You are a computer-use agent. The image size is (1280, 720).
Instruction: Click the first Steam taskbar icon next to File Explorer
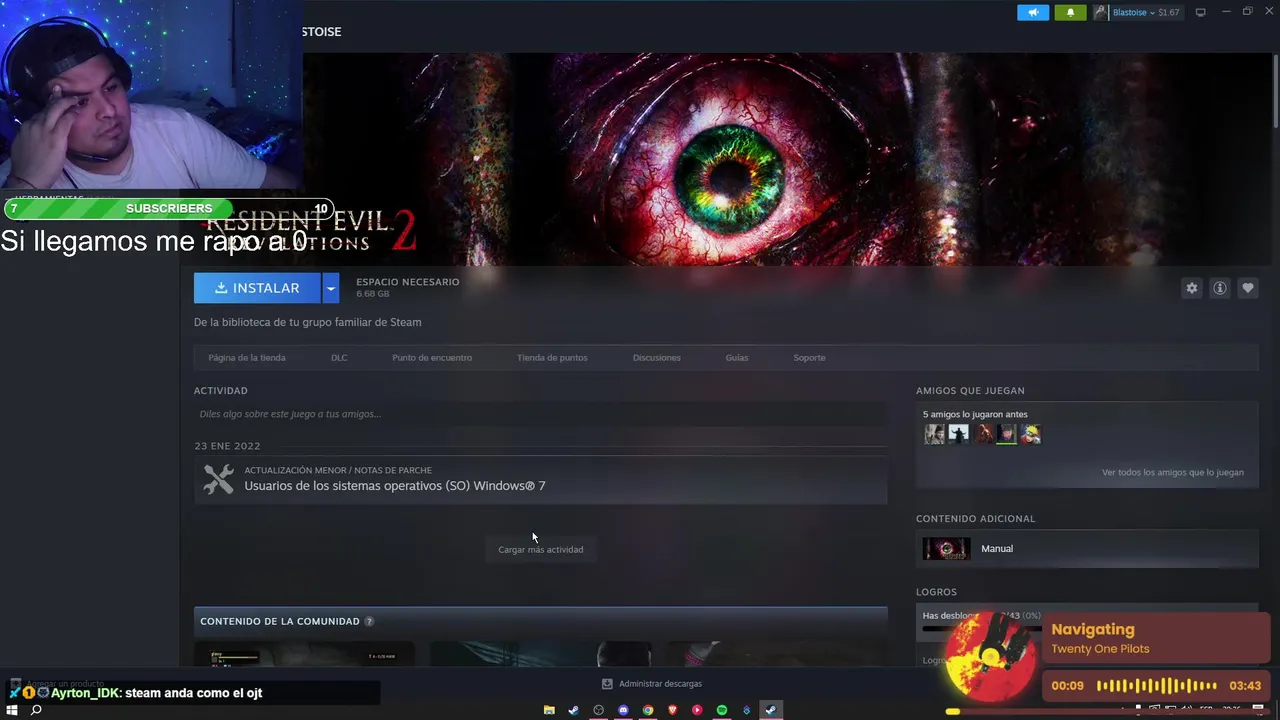pyautogui.click(x=574, y=710)
